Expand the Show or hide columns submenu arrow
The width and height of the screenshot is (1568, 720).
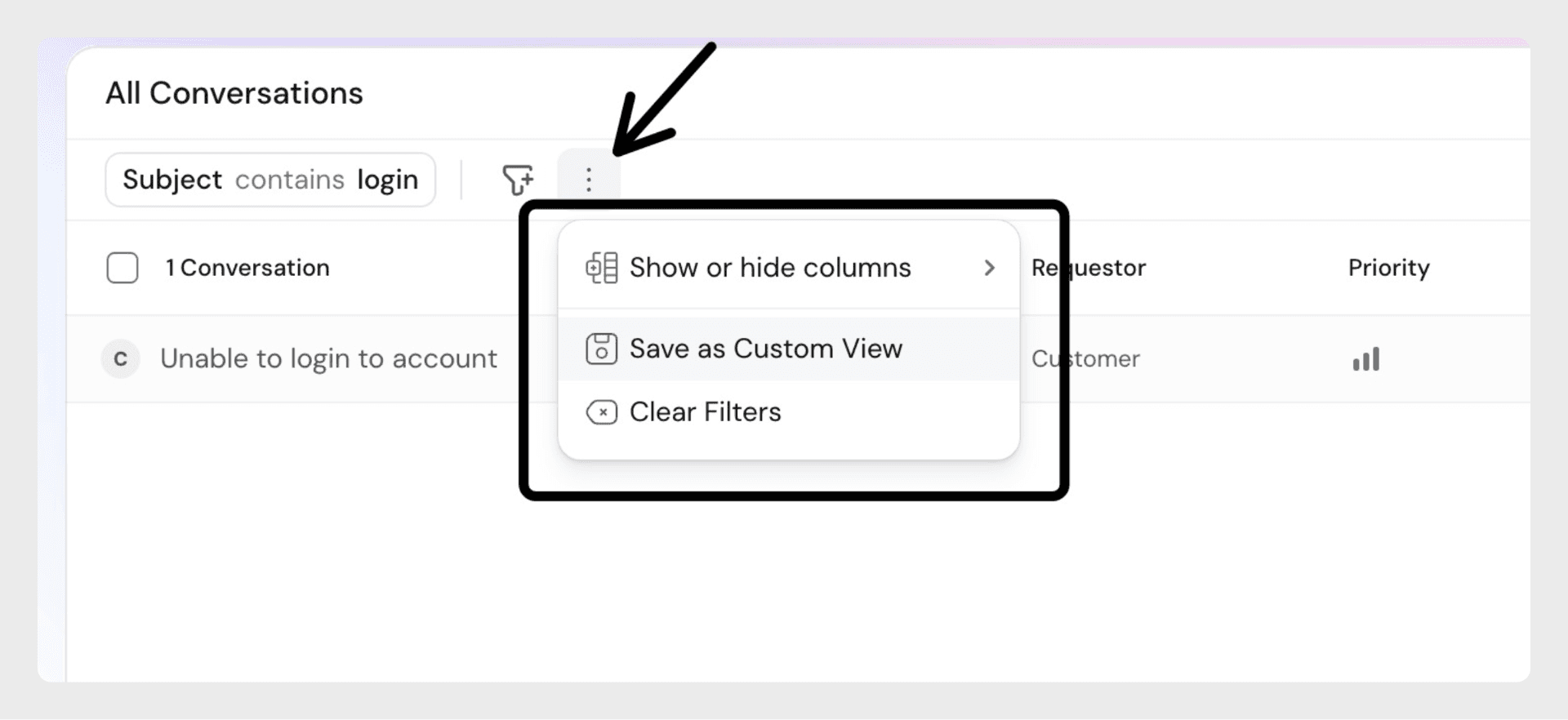[990, 268]
